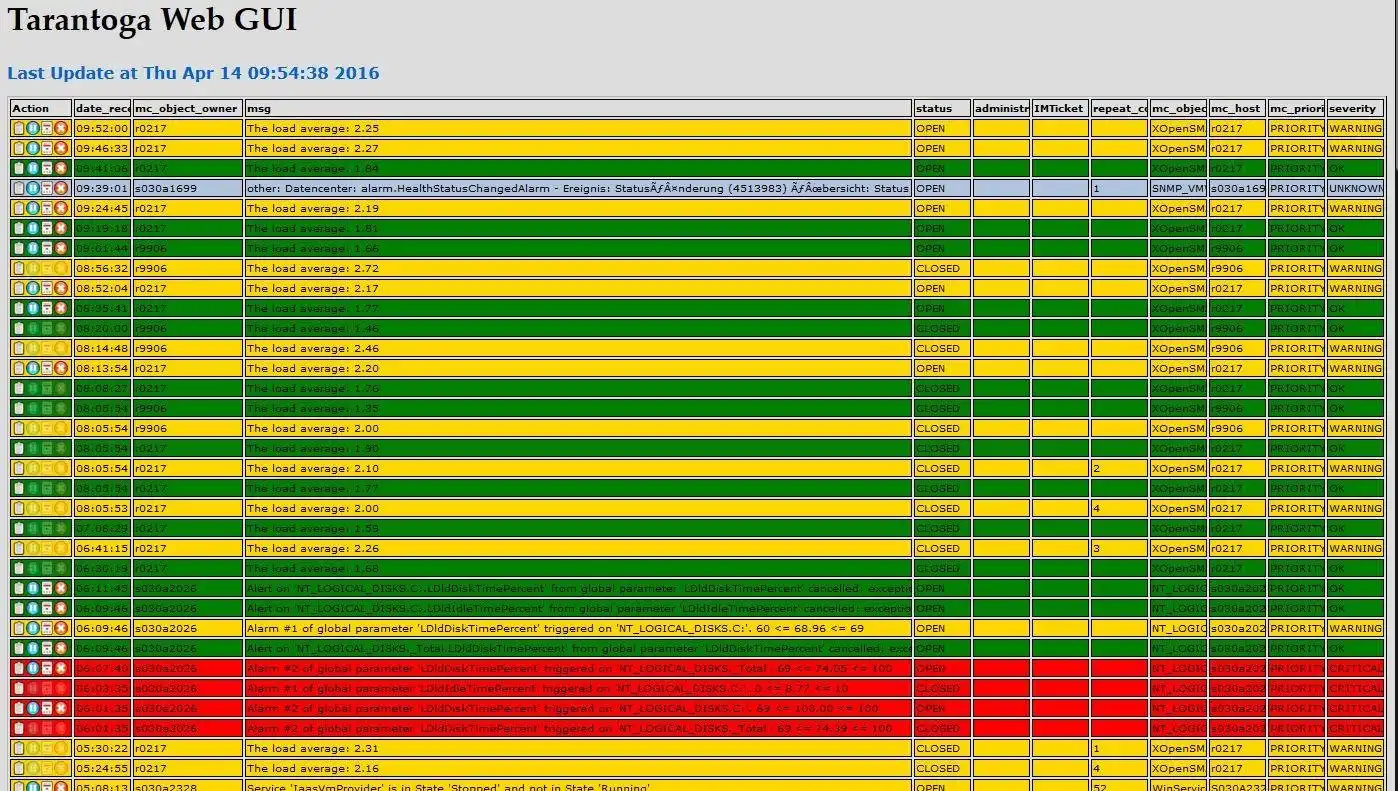Click the red X icon in 08:35:41 row
This screenshot has width=1398, height=791.
[x=61, y=308]
